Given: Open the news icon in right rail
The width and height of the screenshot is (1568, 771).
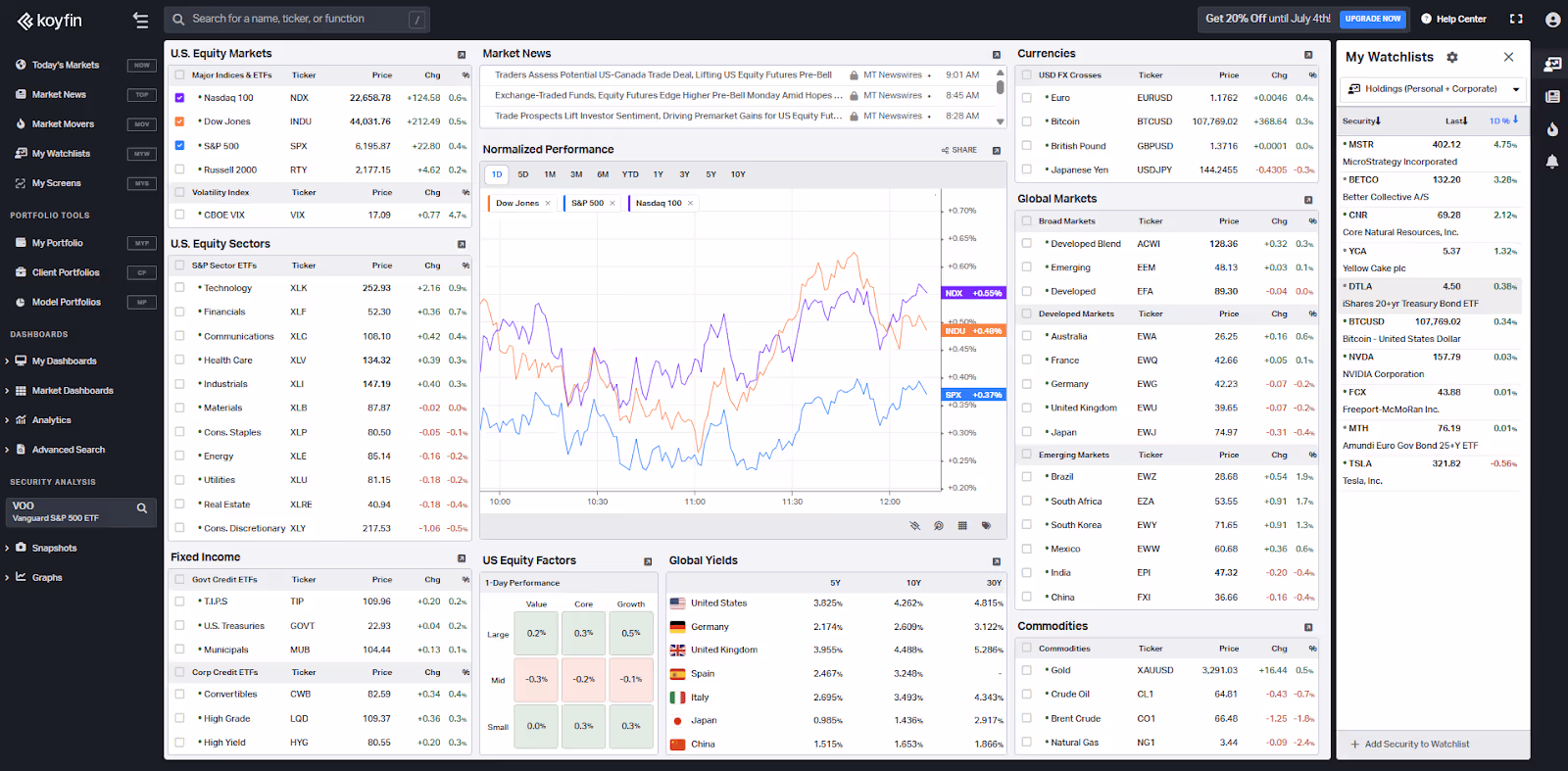Looking at the screenshot, I should coord(1552,96).
